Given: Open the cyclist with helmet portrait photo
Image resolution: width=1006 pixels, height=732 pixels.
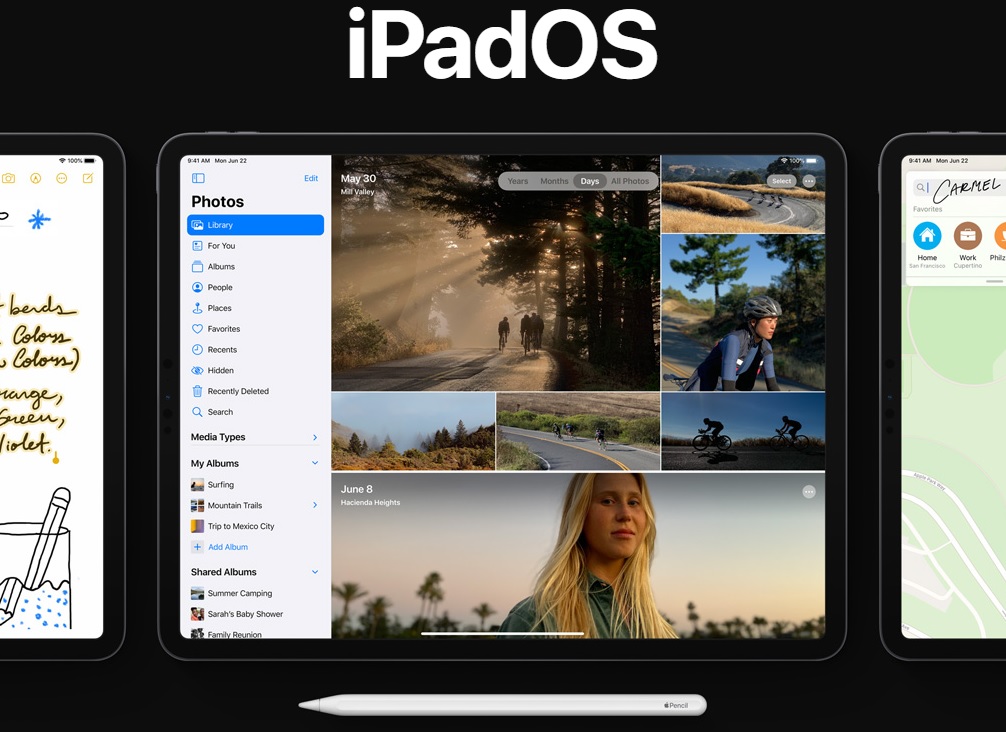Looking at the screenshot, I should pos(743,312).
